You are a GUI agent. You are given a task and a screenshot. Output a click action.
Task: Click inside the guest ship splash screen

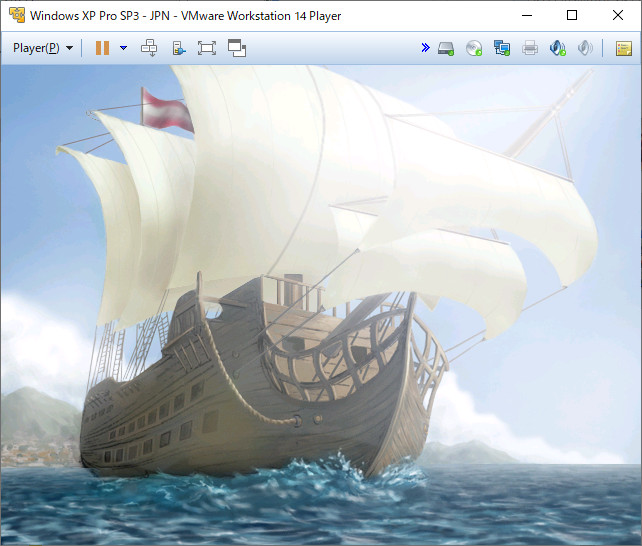321,305
